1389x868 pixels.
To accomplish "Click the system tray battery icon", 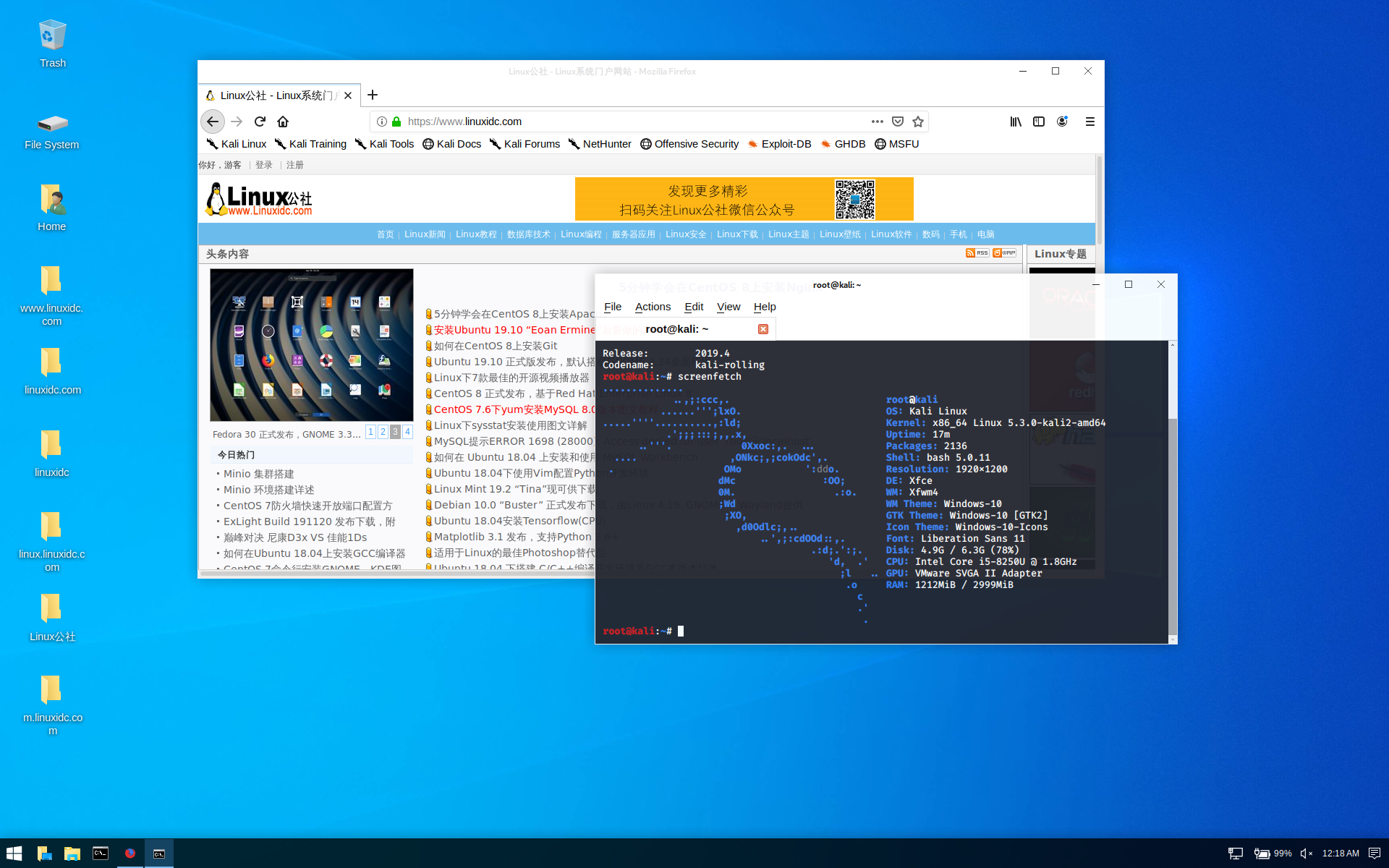I will (x=1263, y=853).
